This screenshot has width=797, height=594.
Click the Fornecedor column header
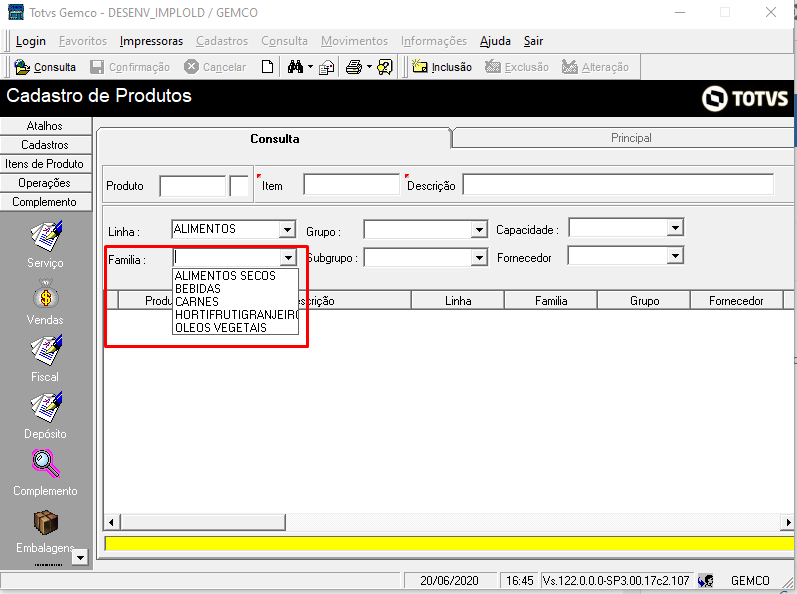click(x=736, y=301)
